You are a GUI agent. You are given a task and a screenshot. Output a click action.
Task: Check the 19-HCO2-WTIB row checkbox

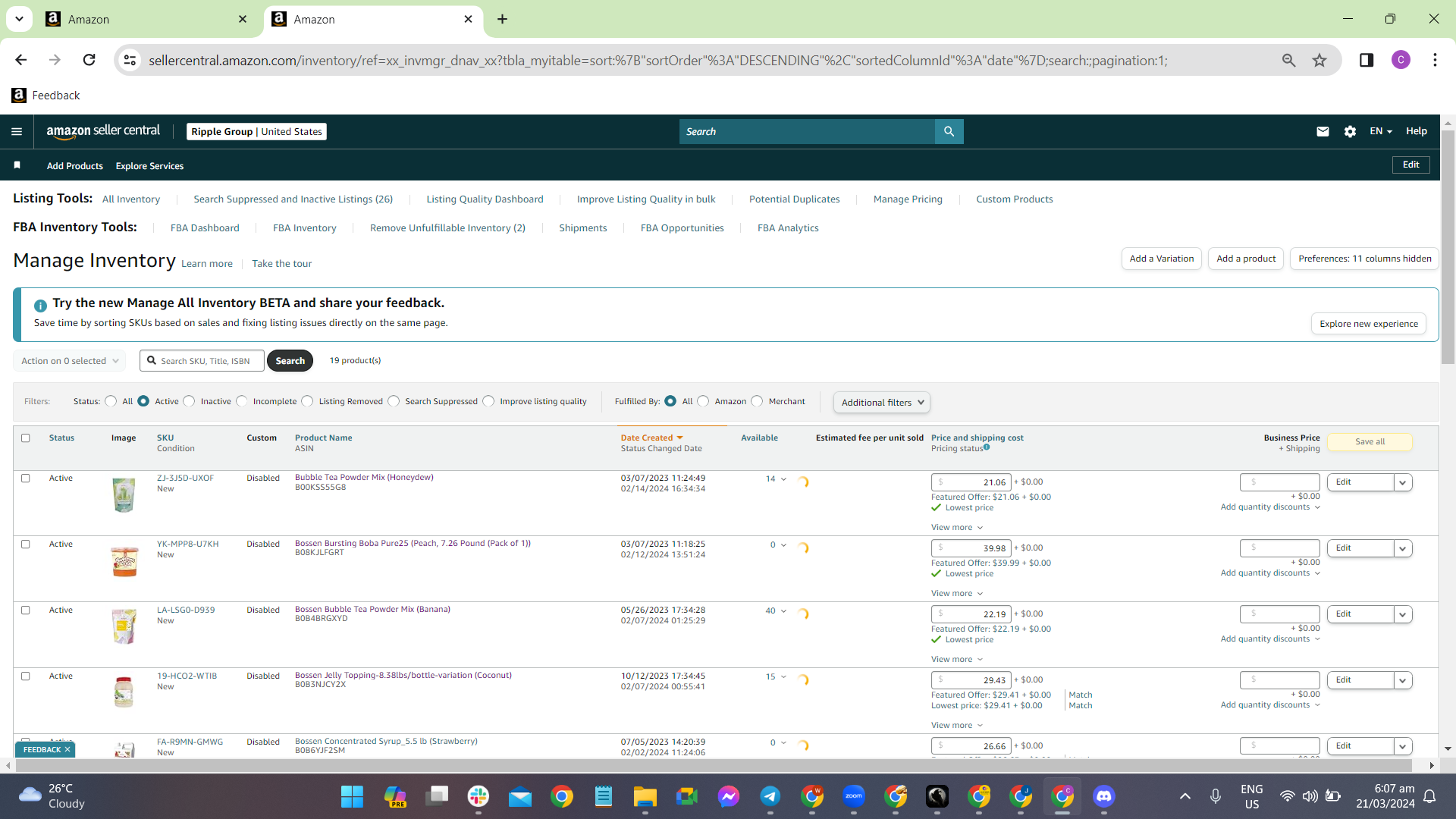tap(26, 676)
